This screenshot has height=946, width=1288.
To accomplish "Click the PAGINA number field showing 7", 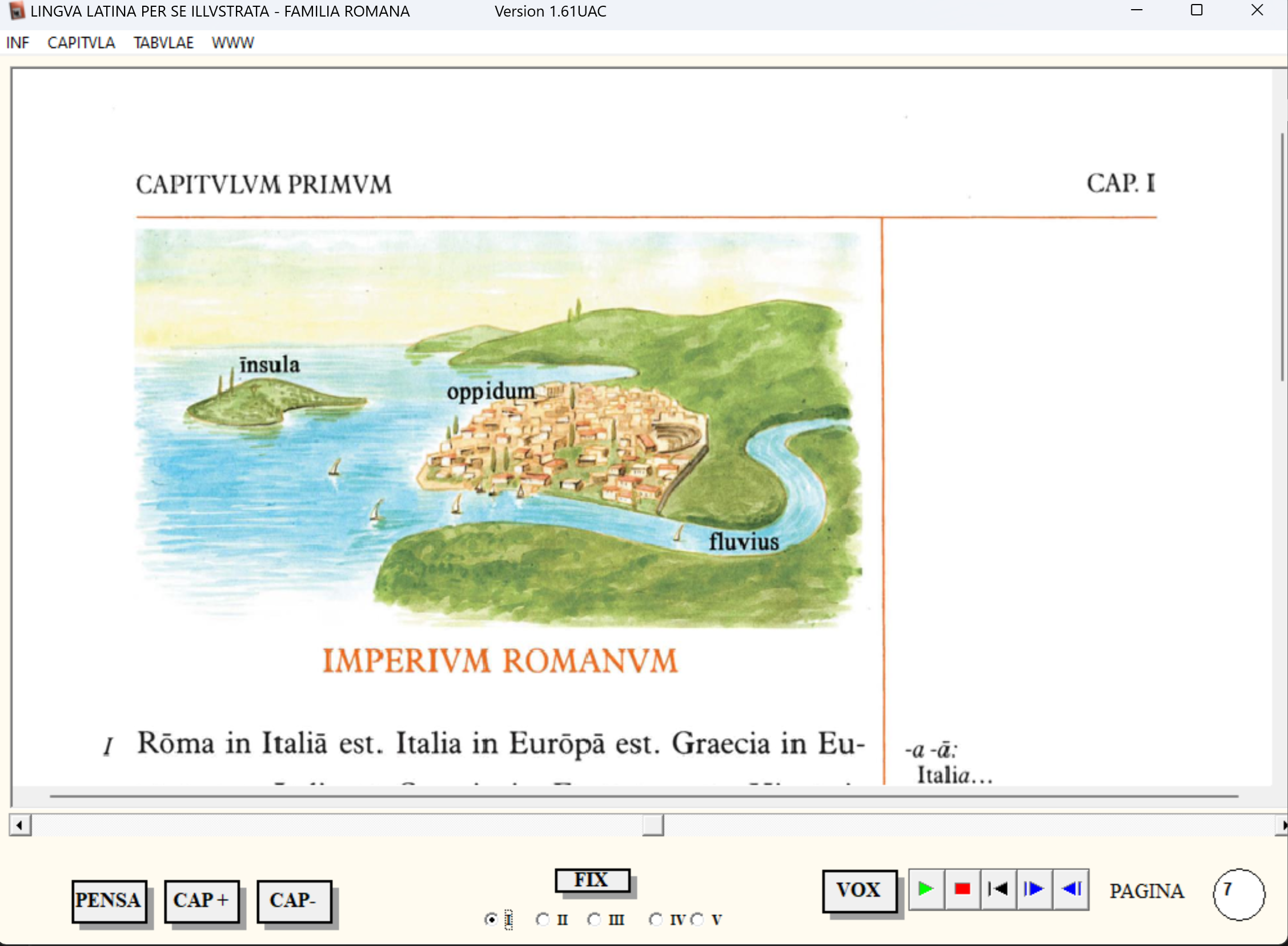I will pyautogui.click(x=1238, y=895).
